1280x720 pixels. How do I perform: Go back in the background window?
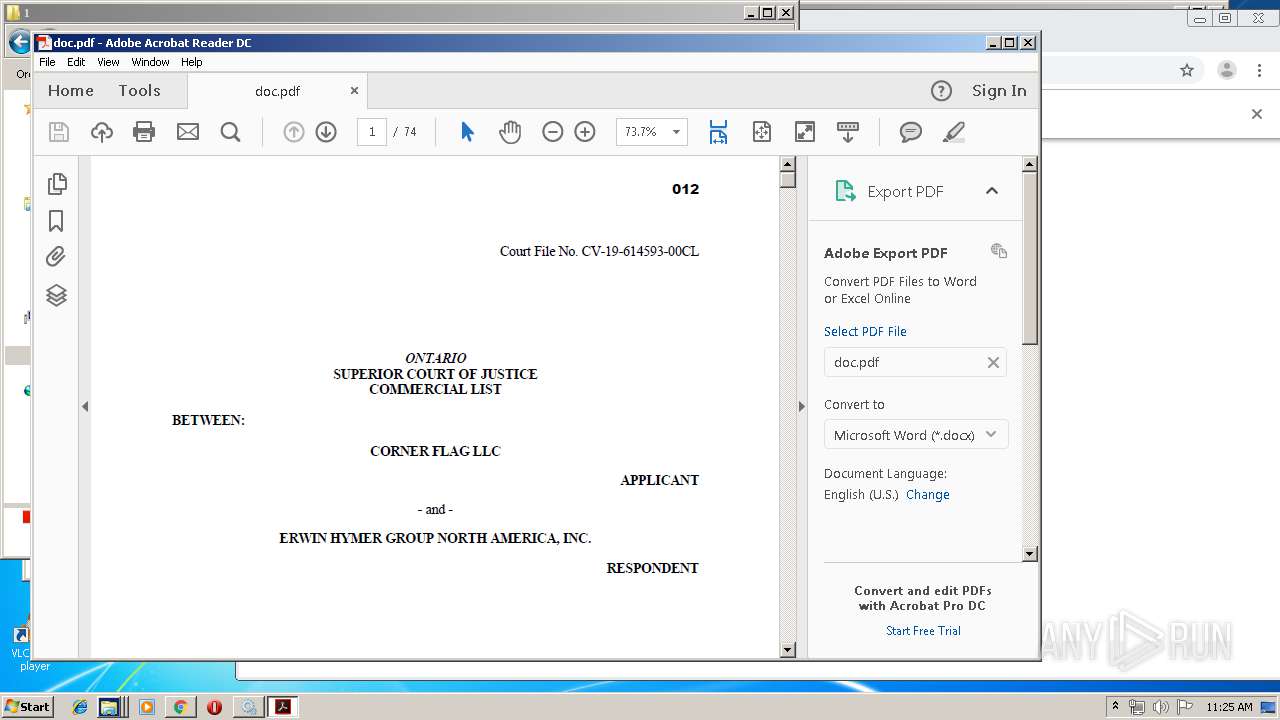coord(18,42)
